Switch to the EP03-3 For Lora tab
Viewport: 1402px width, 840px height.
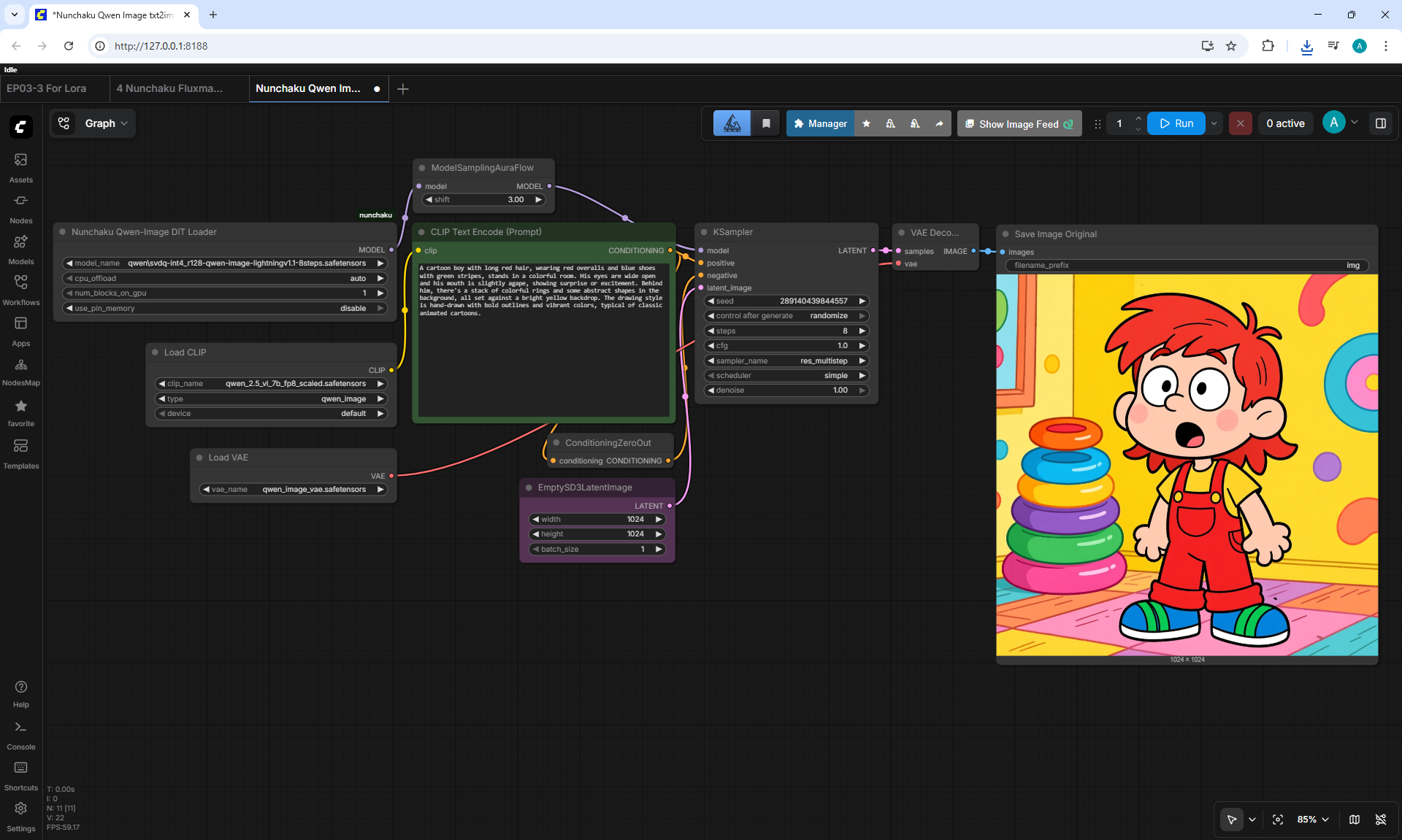point(47,88)
